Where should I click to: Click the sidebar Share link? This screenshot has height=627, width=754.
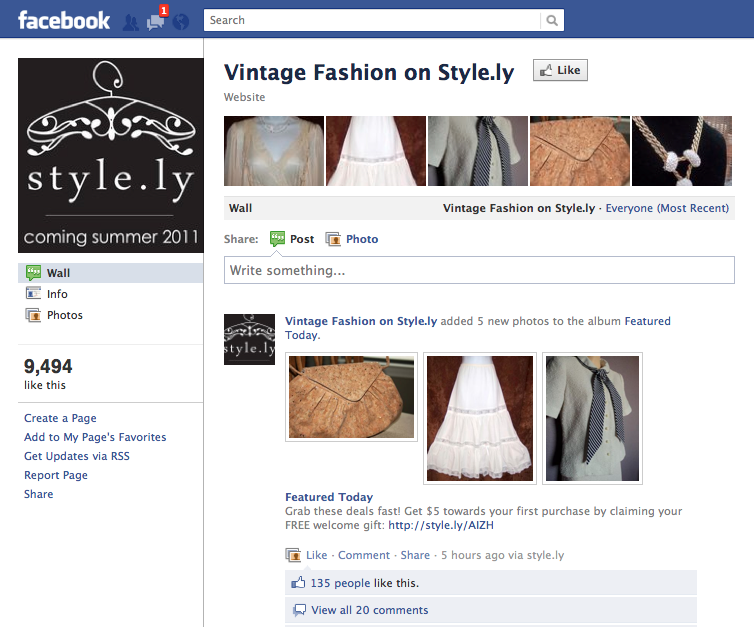(38, 494)
